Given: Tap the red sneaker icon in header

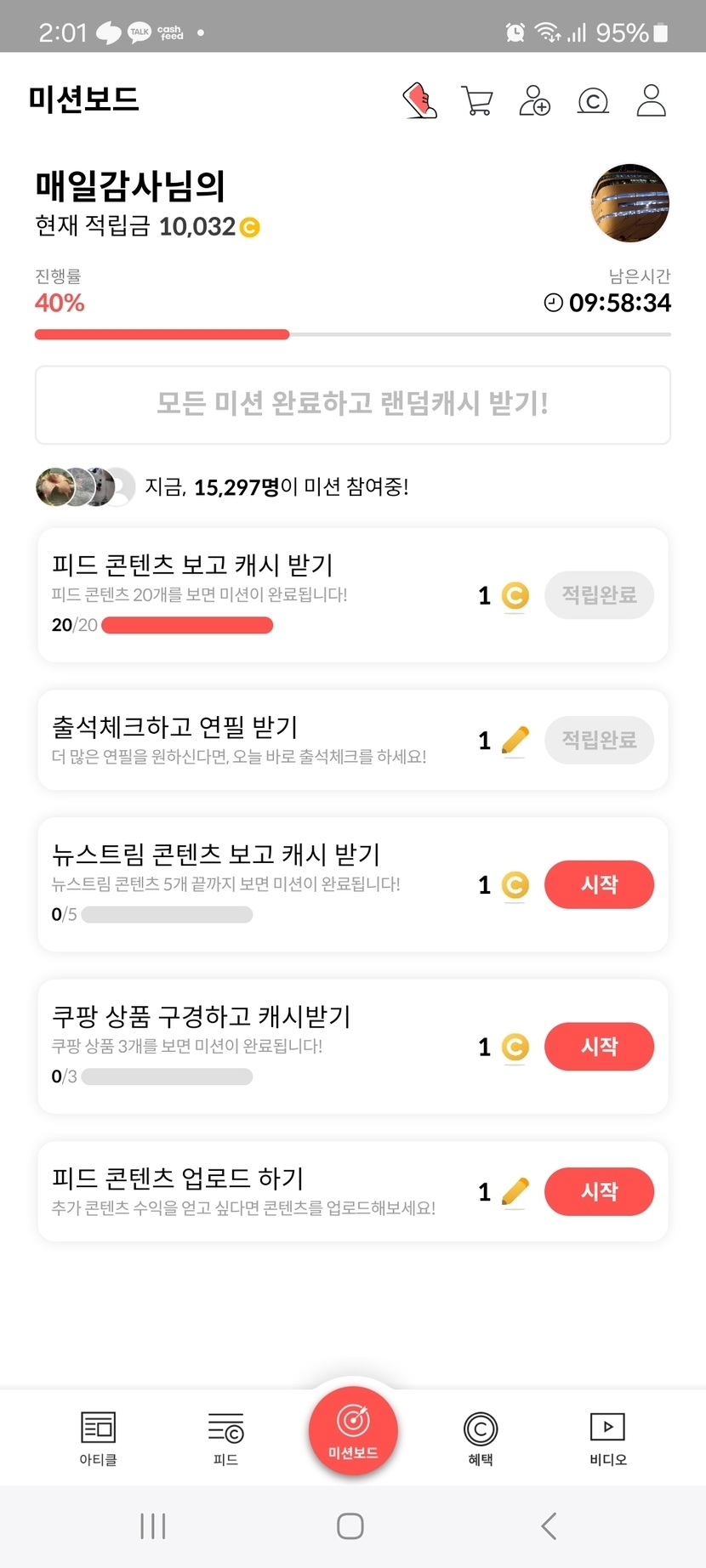Looking at the screenshot, I should pos(419,100).
